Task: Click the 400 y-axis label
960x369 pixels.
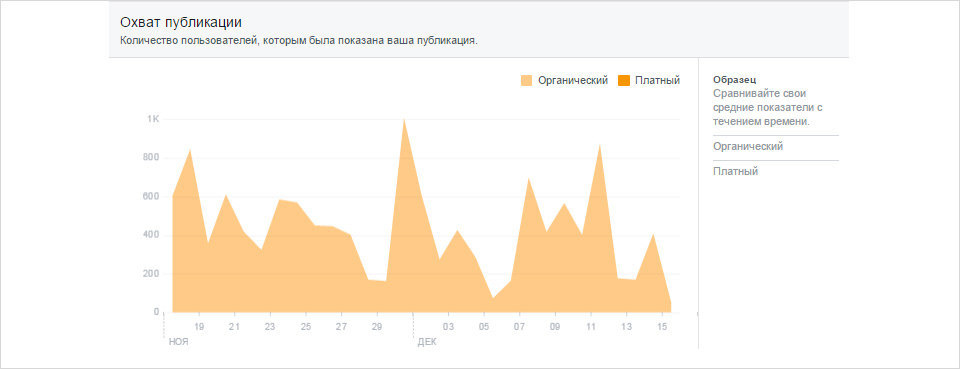Action: pyautogui.click(x=151, y=235)
